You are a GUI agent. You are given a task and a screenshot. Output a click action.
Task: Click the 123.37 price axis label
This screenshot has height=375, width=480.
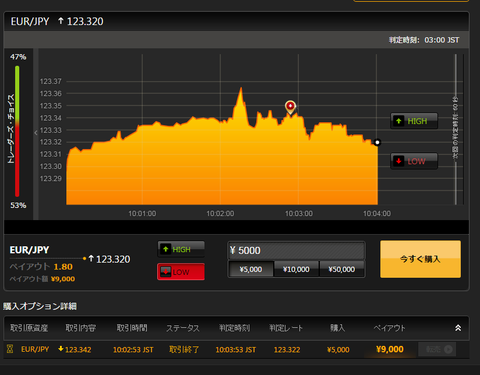pyautogui.click(x=51, y=81)
